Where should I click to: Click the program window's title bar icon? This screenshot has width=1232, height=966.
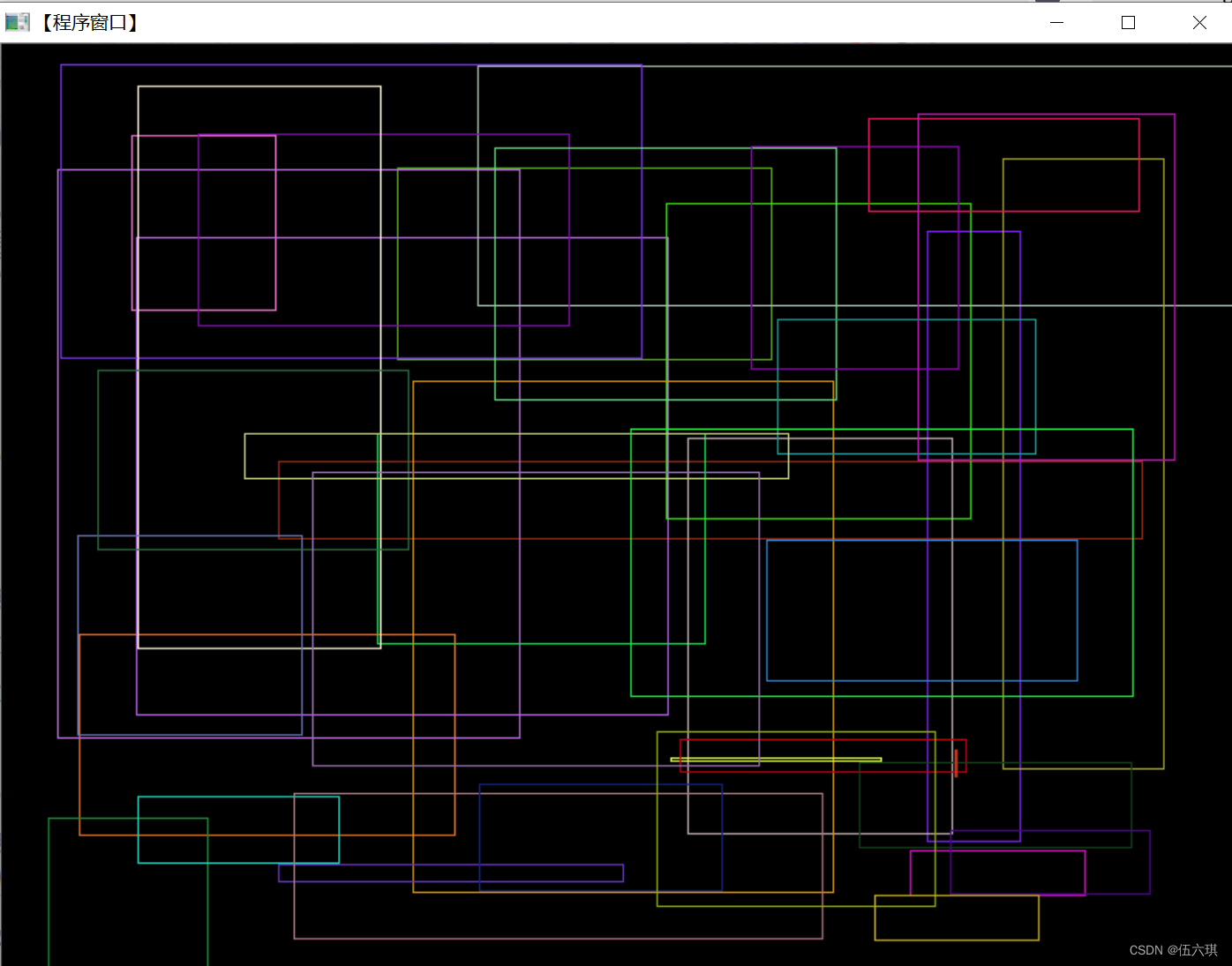[x=18, y=23]
